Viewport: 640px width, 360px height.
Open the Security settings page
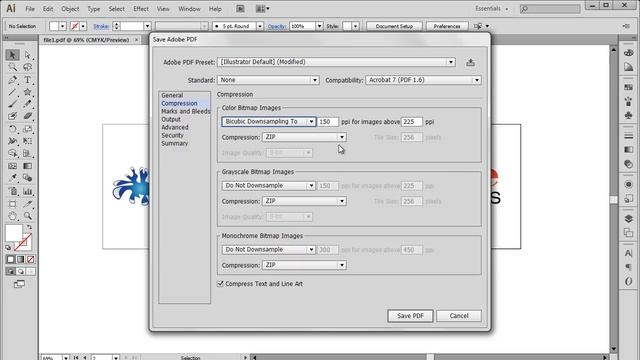(x=172, y=135)
